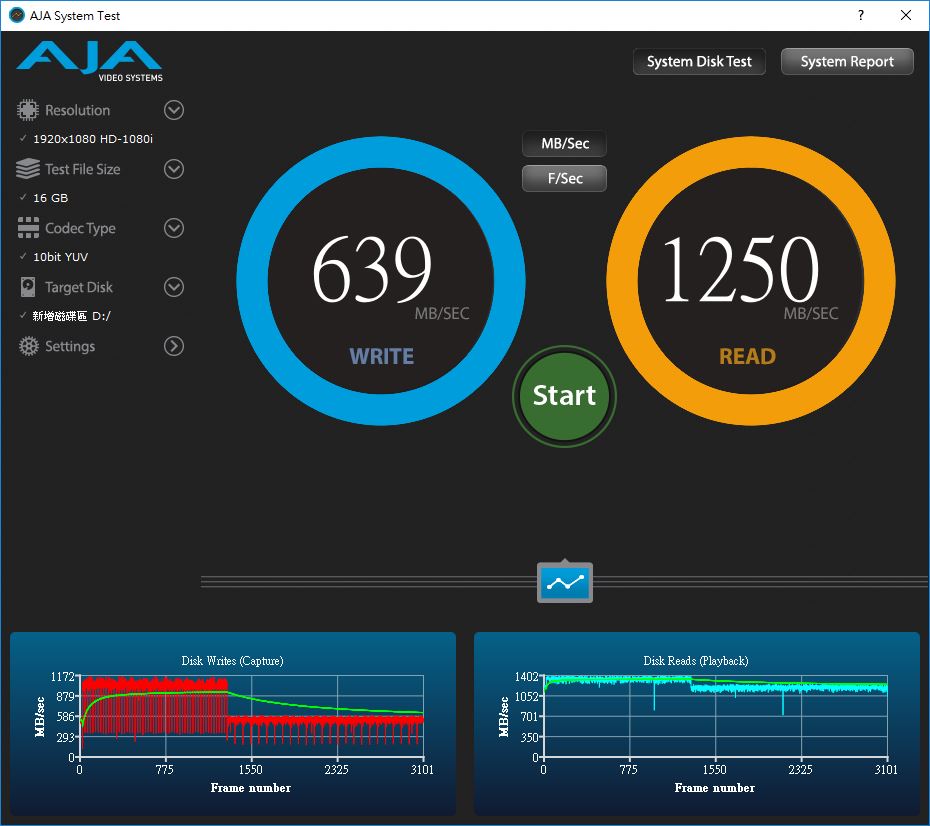Click the AJA Video Systems logo
This screenshot has width=930, height=826.
pyautogui.click(x=90, y=61)
